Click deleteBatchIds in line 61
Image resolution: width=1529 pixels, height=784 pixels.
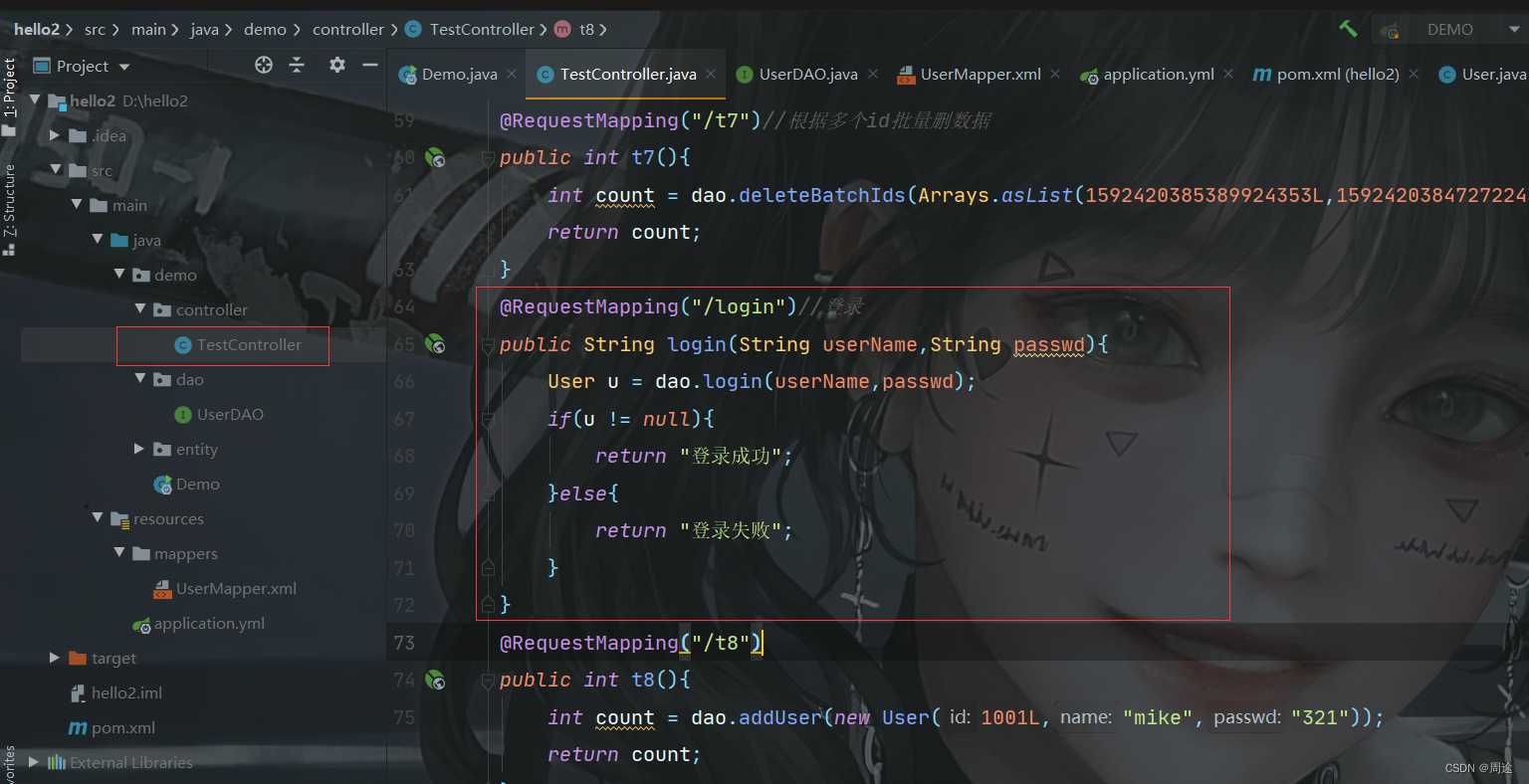(x=822, y=195)
